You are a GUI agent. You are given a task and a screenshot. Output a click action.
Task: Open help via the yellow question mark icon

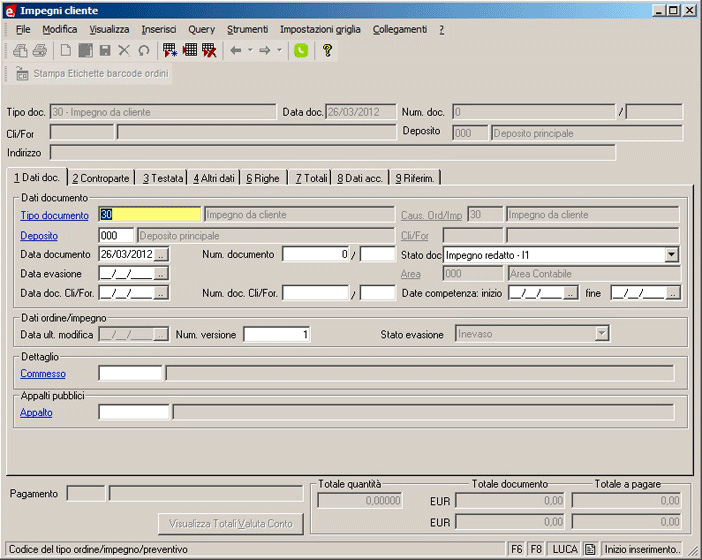(x=327, y=51)
